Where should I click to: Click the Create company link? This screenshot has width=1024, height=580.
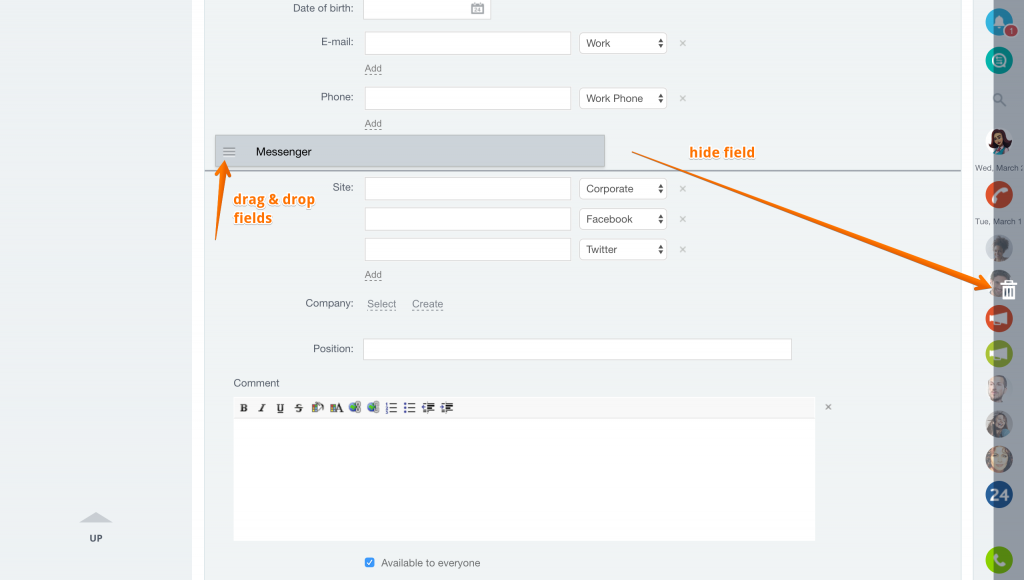tap(427, 304)
